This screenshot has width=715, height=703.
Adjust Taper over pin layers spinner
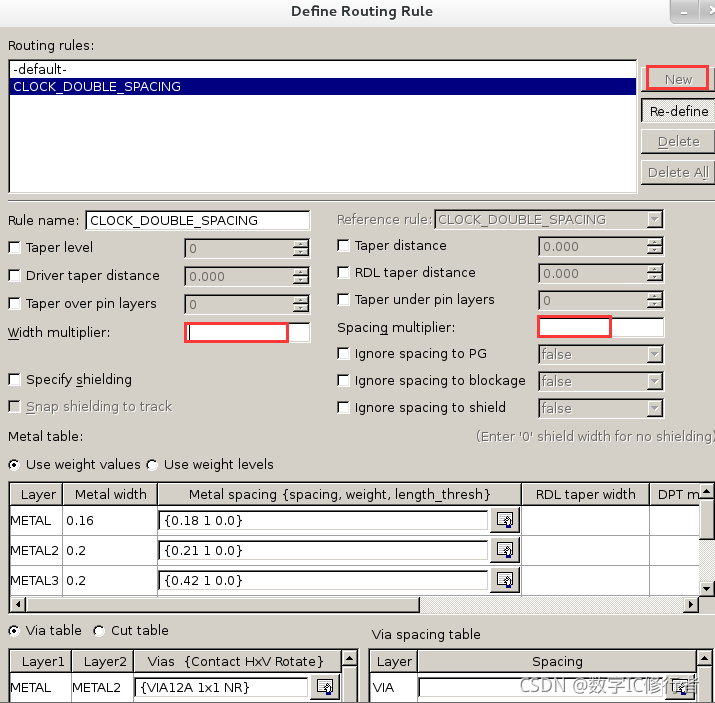tap(301, 304)
